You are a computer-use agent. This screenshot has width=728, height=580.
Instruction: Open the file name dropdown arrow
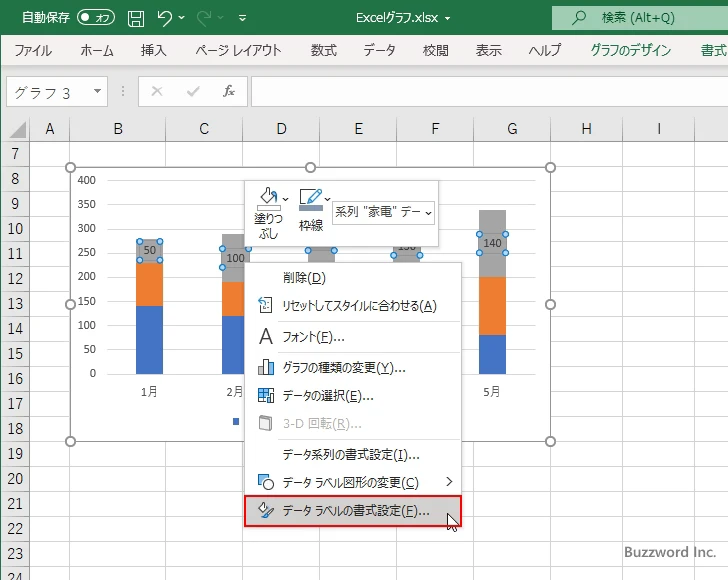point(447,18)
